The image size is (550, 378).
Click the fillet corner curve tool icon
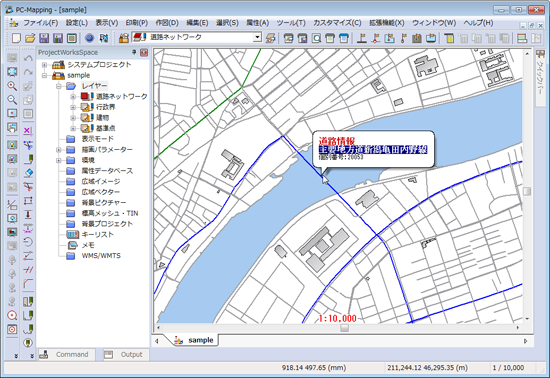(x=28, y=283)
